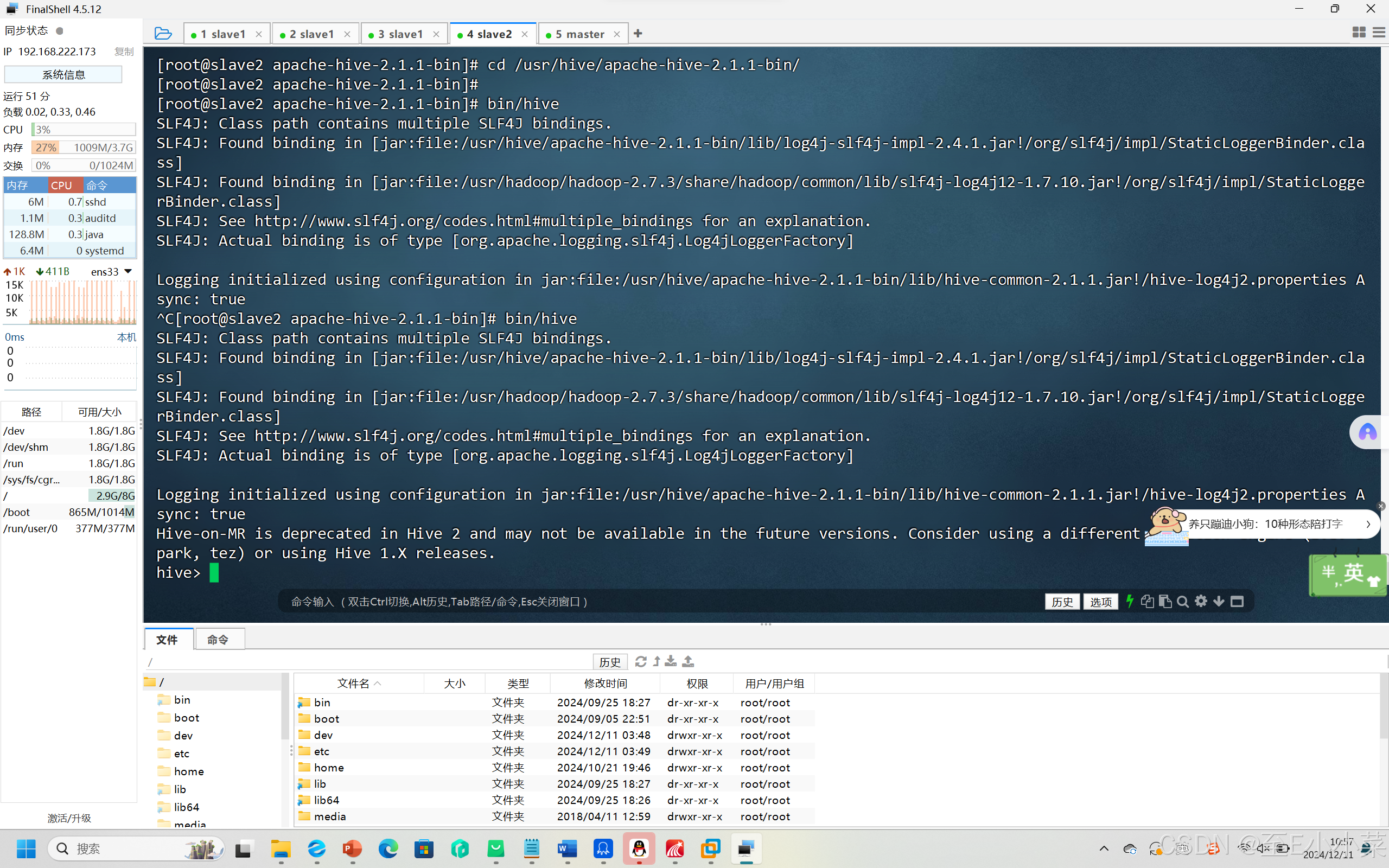Click the upload icon in file toolbar
Image resolution: width=1389 pixels, height=868 pixels.
(x=688, y=661)
